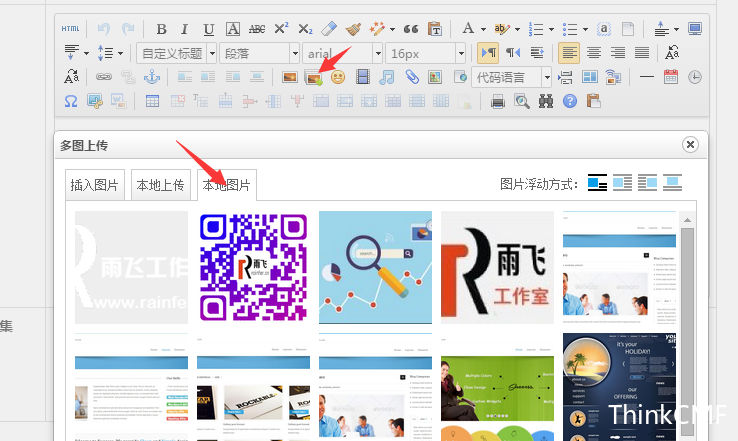Toggle strikethrough formatting

coord(257,29)
